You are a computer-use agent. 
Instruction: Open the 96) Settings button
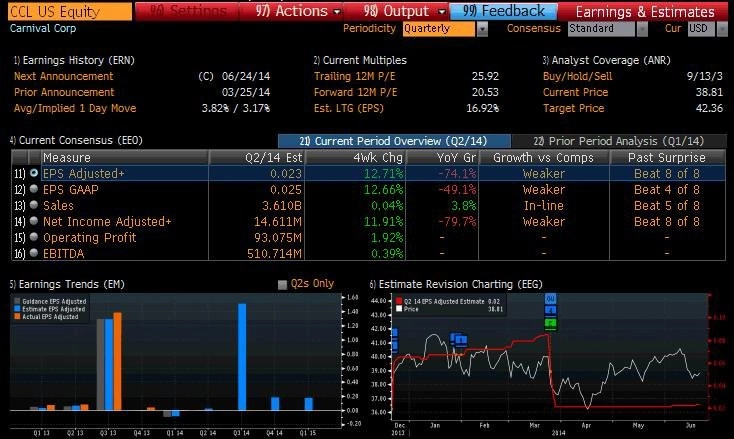tap(188, 11)
